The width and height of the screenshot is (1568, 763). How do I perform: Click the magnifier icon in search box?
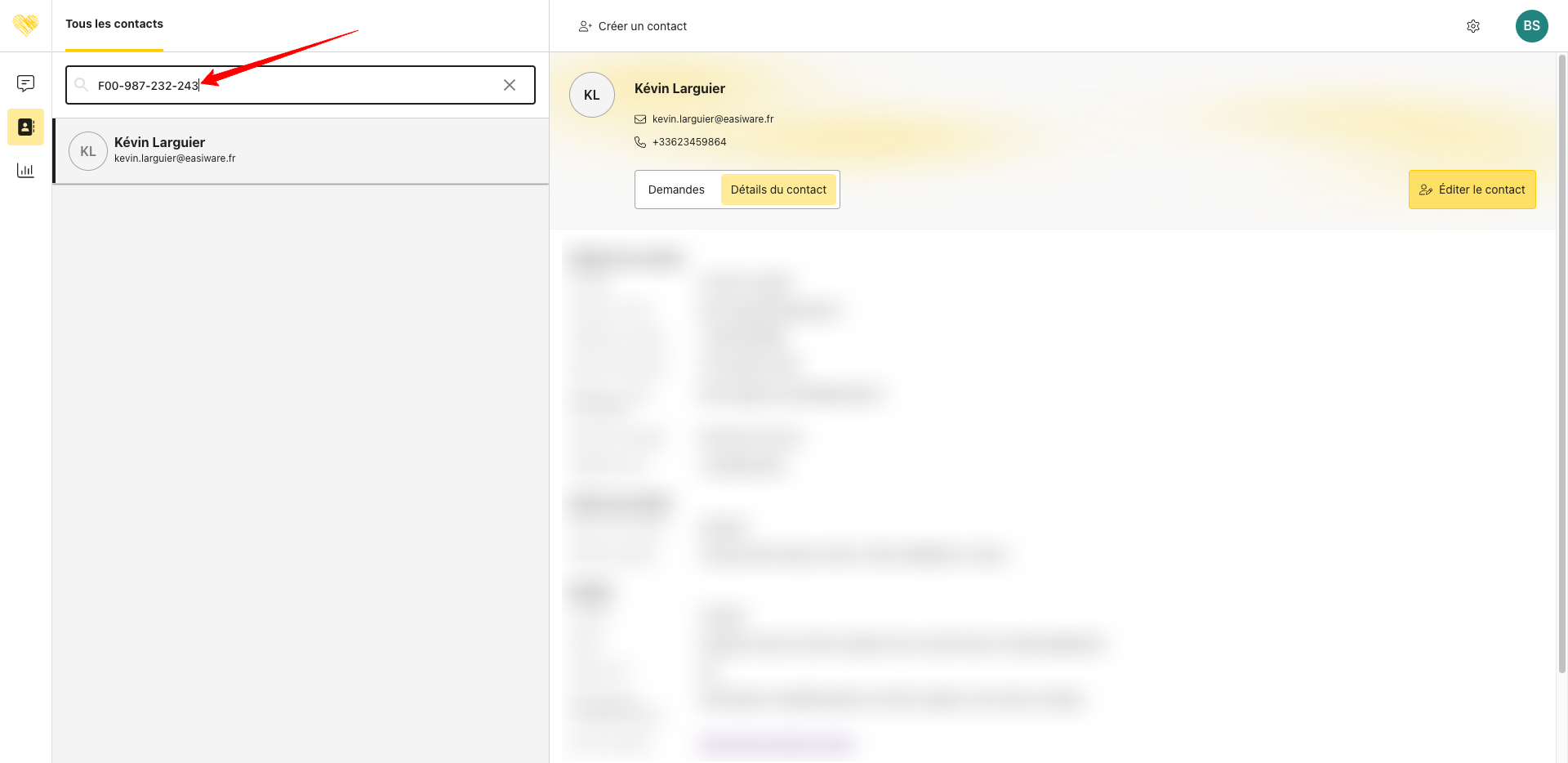point(81,85)
